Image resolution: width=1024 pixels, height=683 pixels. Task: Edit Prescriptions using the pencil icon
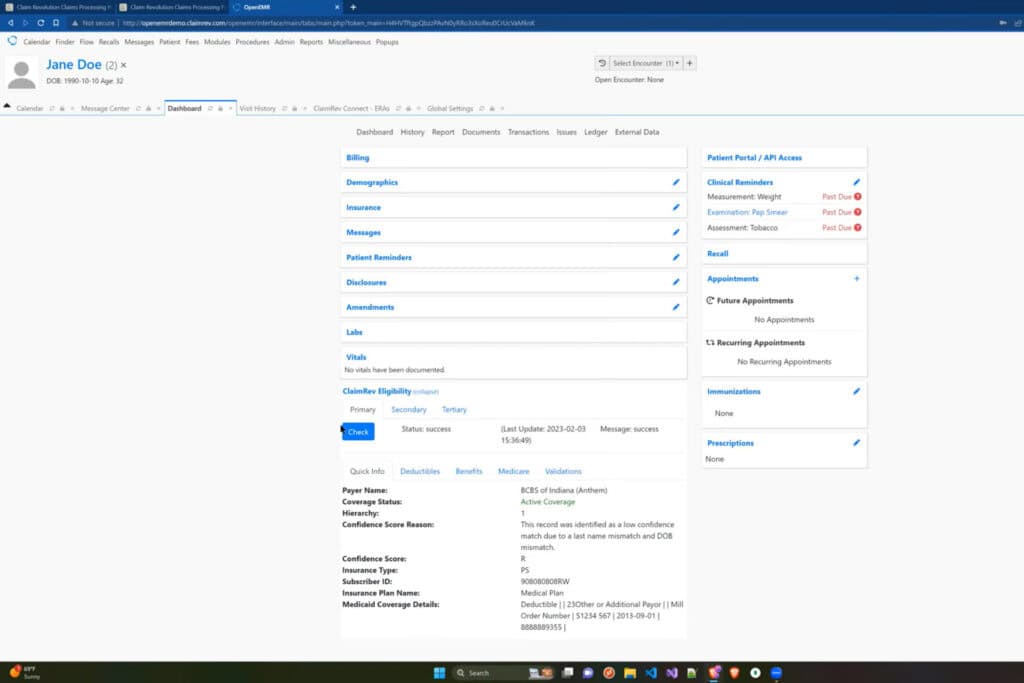point(856,442)
